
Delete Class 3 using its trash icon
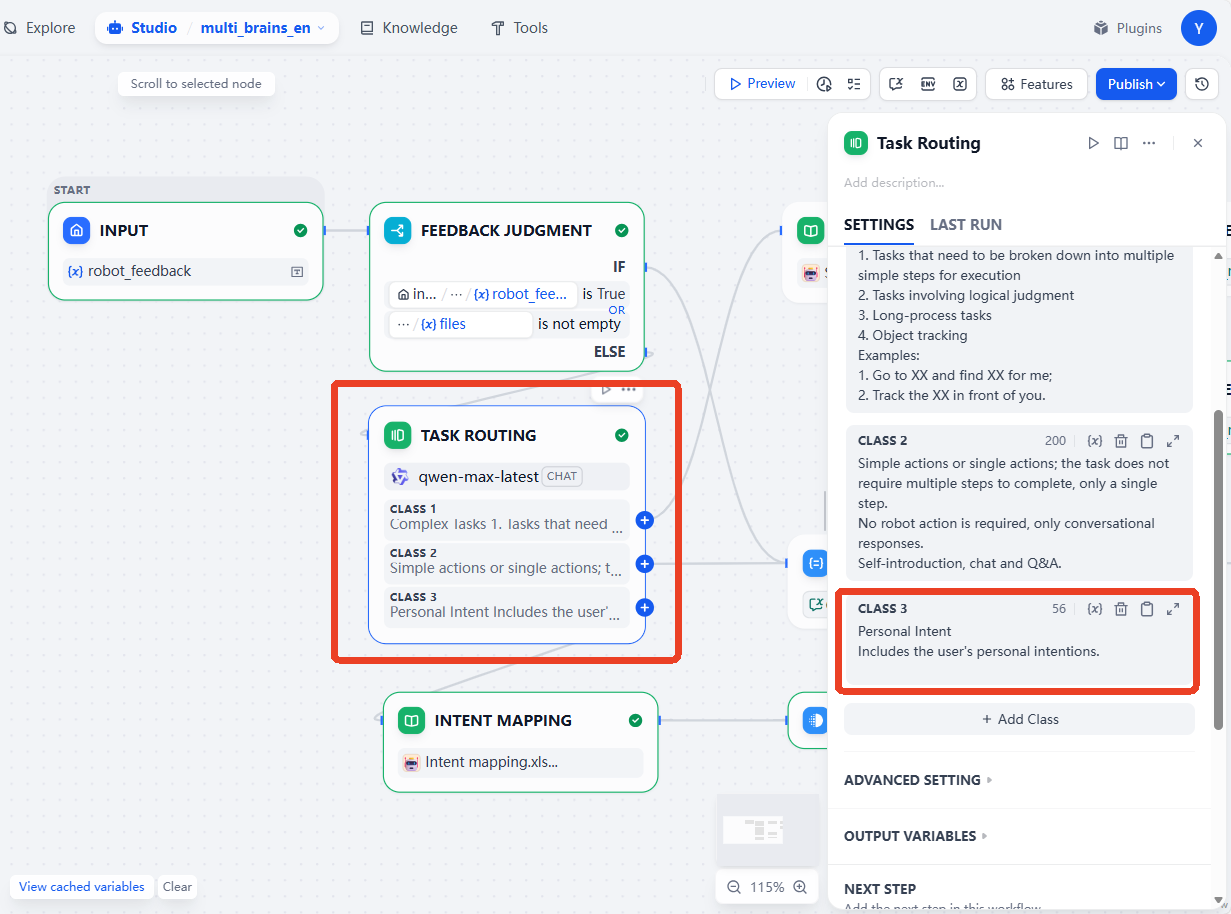click(x=1121, y=609)
